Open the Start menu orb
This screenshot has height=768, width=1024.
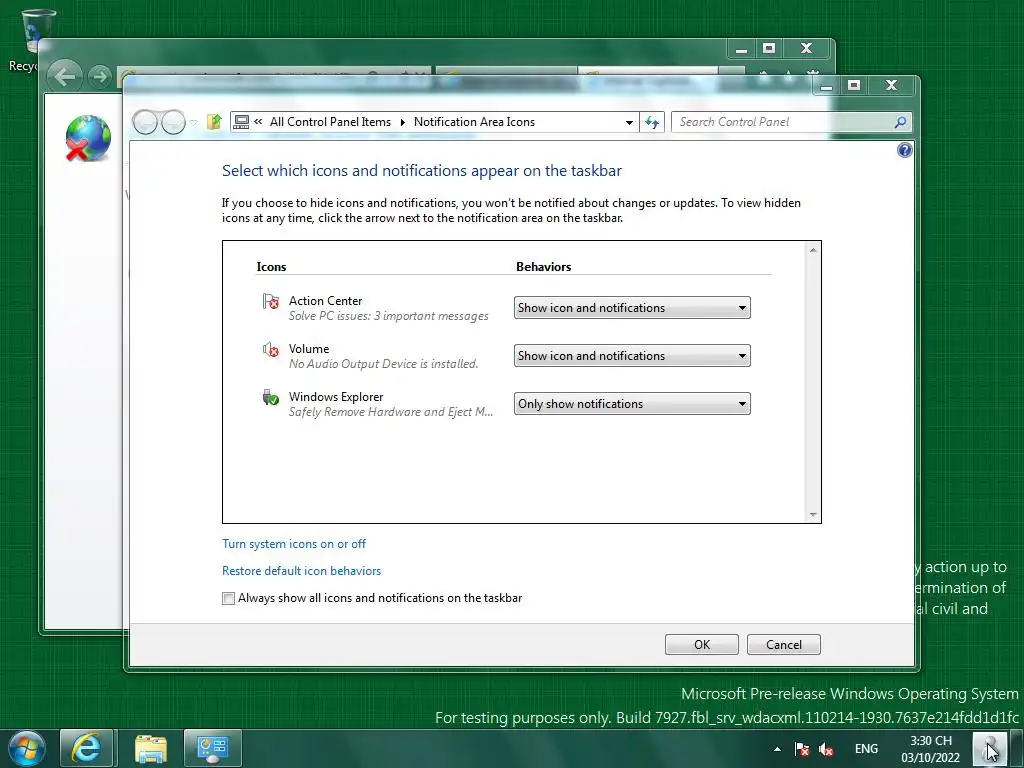pos(26,748)
